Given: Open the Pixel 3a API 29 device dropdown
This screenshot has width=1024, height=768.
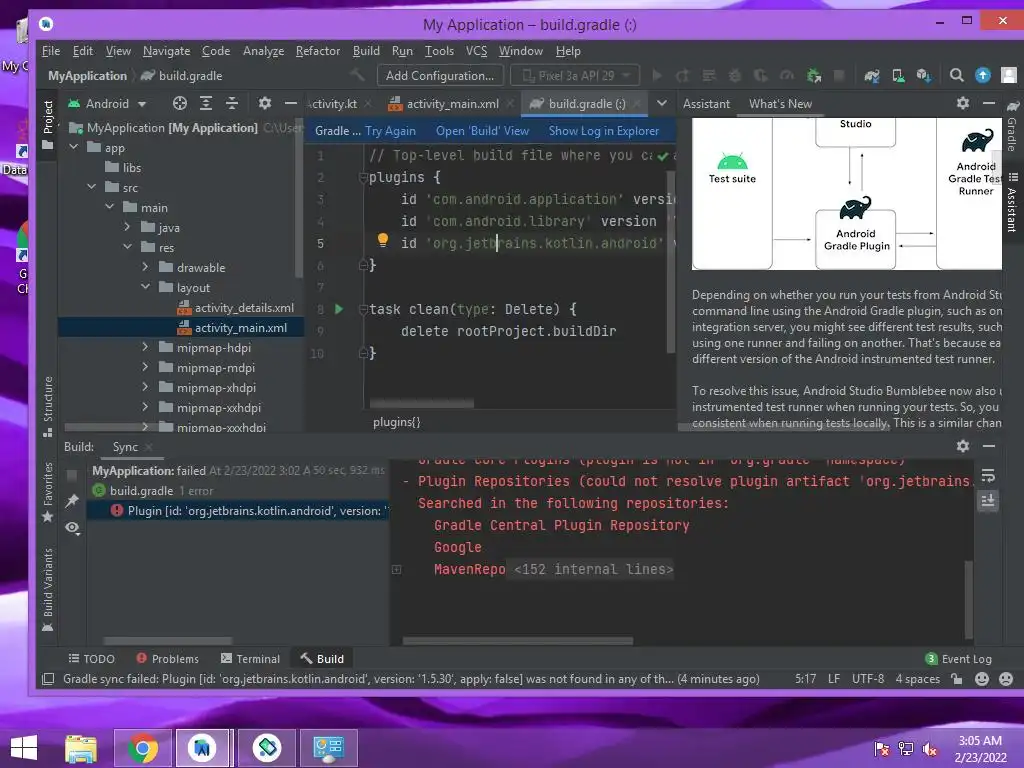Looking at the screenshot, I should click(575, 76).
